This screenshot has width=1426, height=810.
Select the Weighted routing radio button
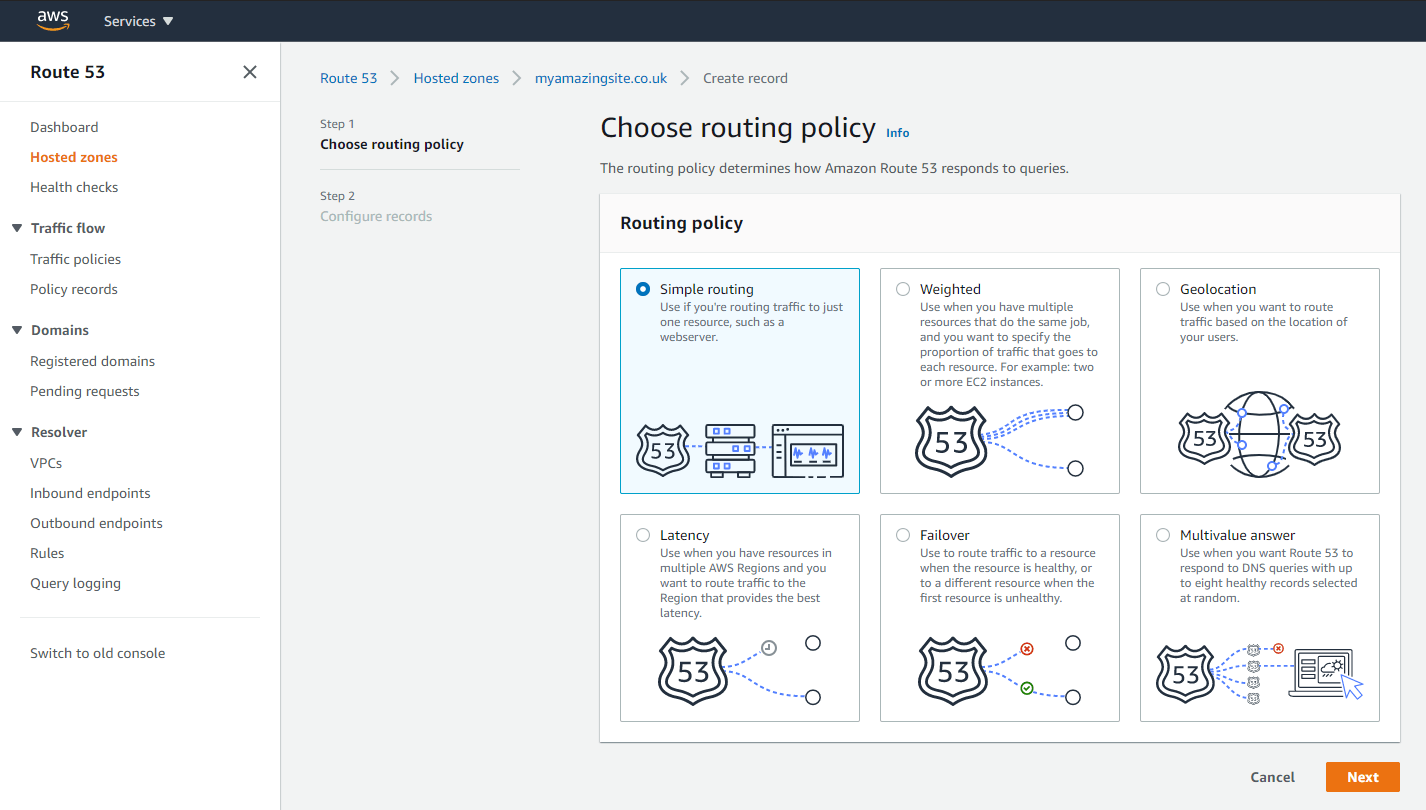point(903,289)
